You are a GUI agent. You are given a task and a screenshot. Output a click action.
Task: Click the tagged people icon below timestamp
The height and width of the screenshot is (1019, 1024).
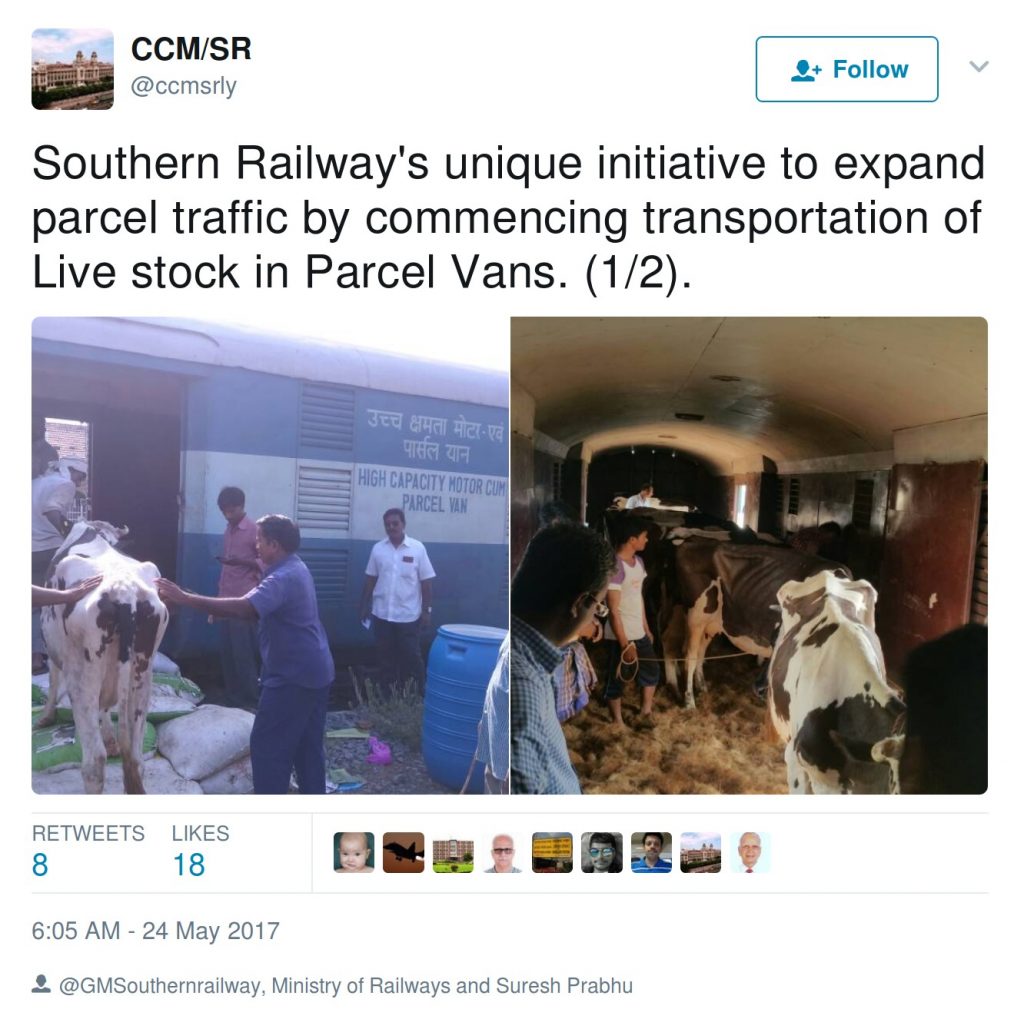click(41, 984)
